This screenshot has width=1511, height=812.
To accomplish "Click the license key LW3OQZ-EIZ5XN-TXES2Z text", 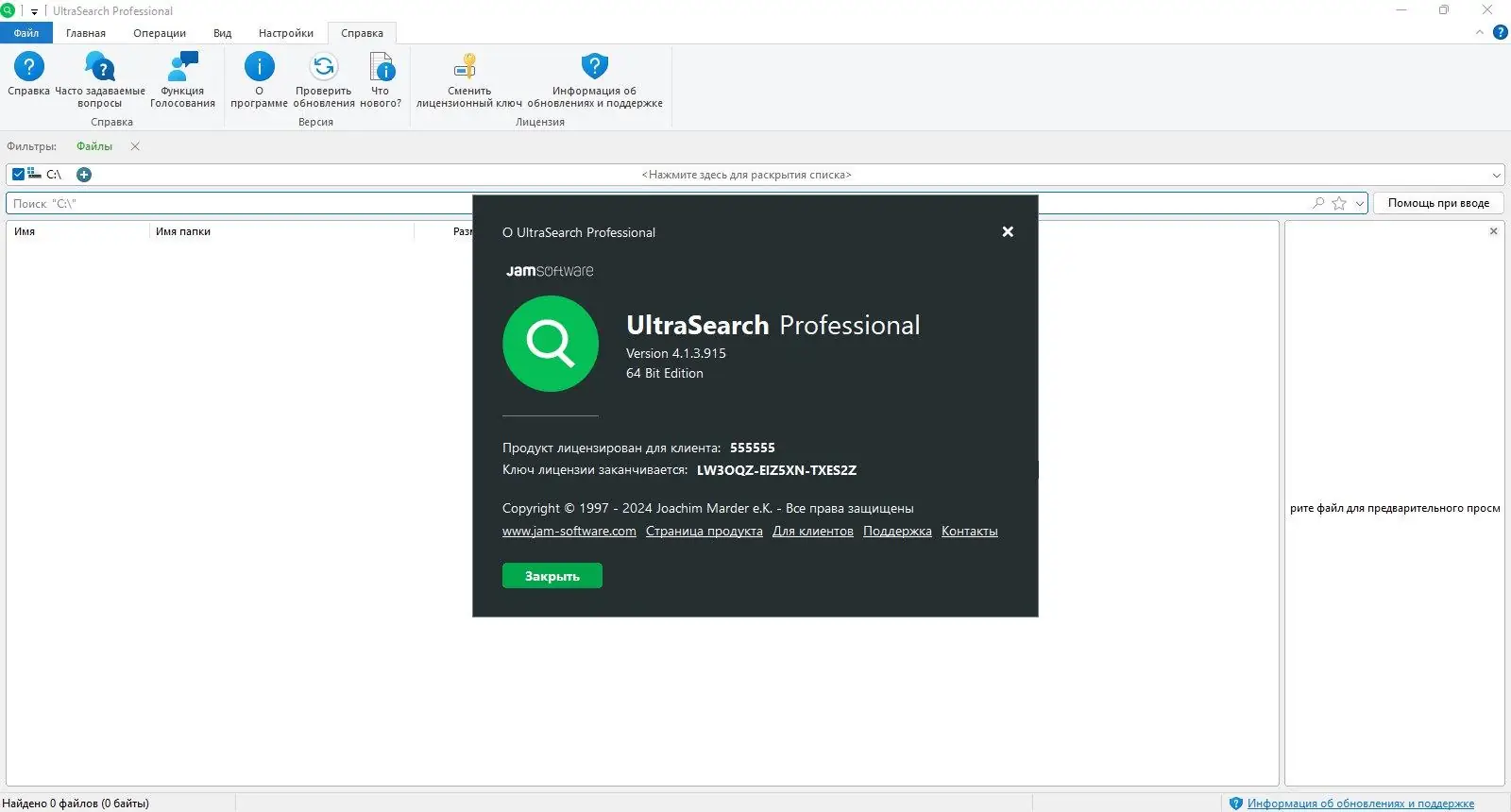I will tap(776, 470).
